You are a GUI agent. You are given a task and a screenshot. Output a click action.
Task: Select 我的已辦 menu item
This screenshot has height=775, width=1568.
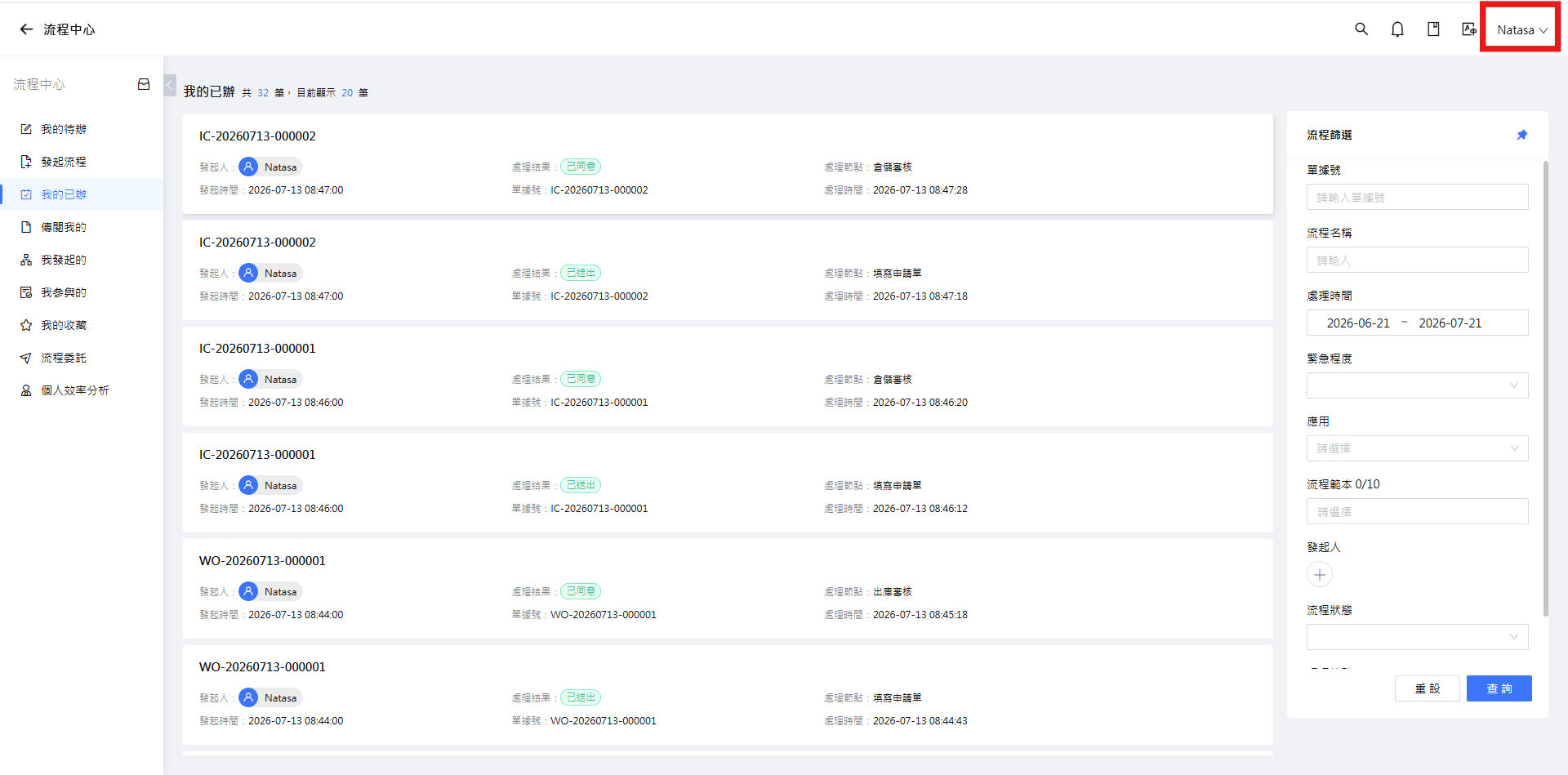tap(82, 194)
